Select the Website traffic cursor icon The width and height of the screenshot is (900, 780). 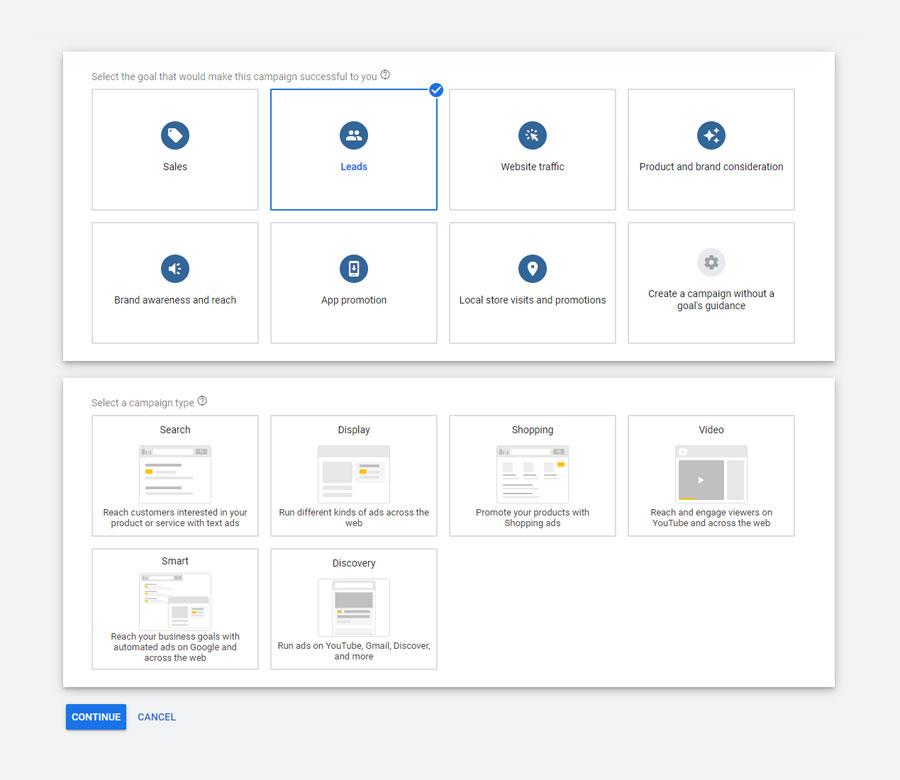click(532, 135)
